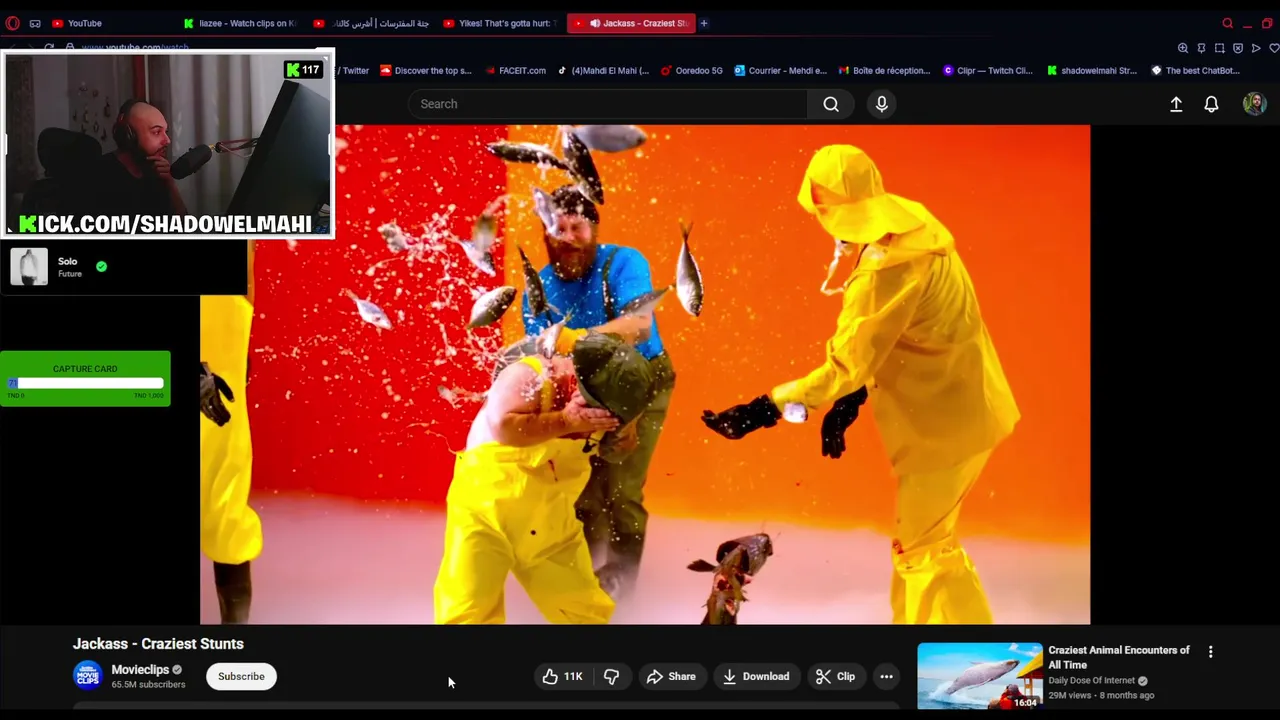The image size is (1280, 720).
Task: Open the Twitter bookmark
Action: click(x=353, y=71)
